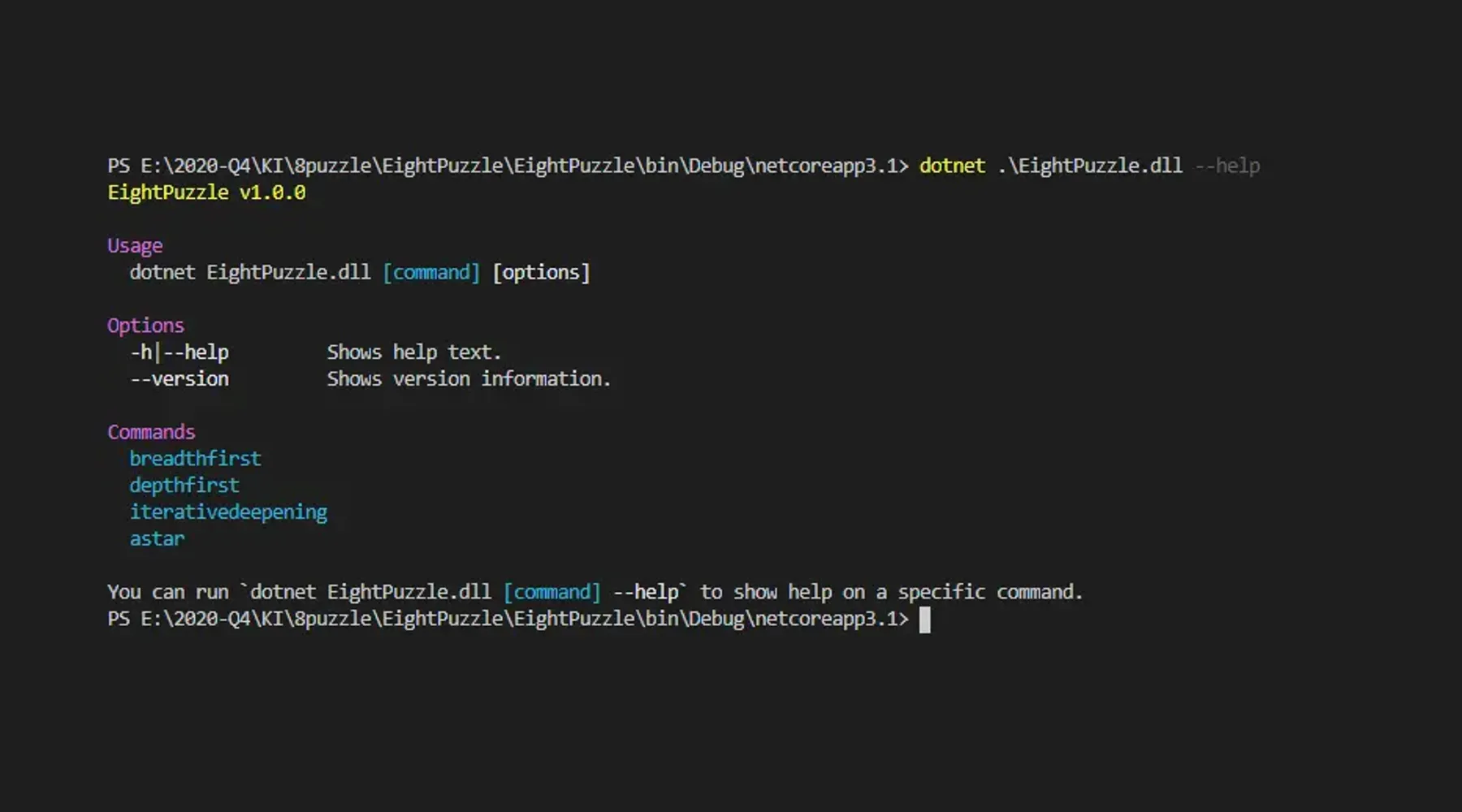Click the 'Usage' heading
This screenshot has height=812, width=1462.
[x=135, y=246]
